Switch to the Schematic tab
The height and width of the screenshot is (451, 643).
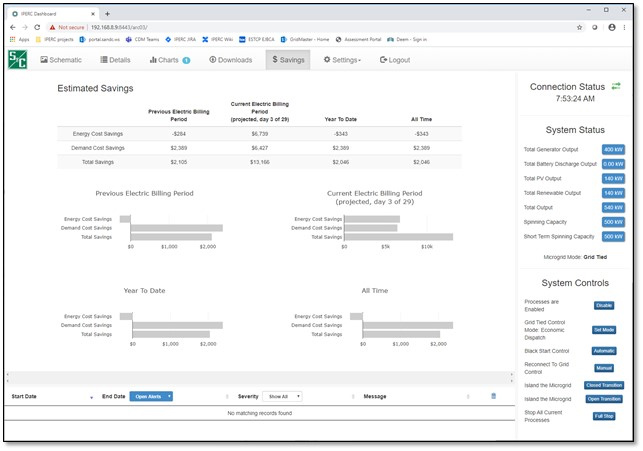61,60
